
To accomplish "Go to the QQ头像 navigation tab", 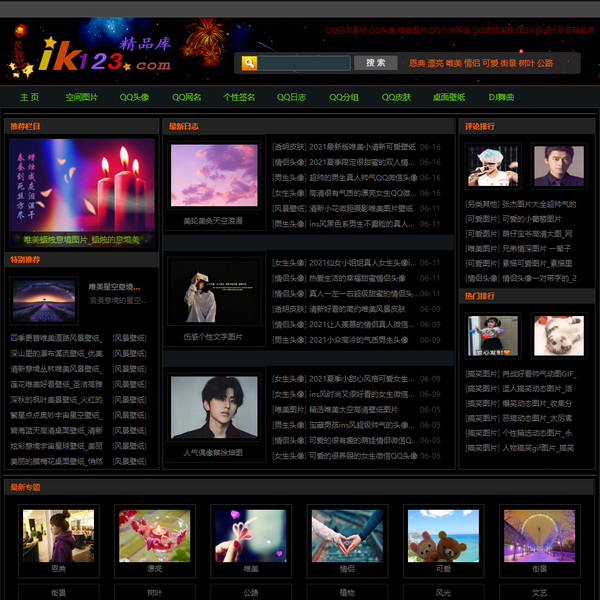I will coord(134,97).
